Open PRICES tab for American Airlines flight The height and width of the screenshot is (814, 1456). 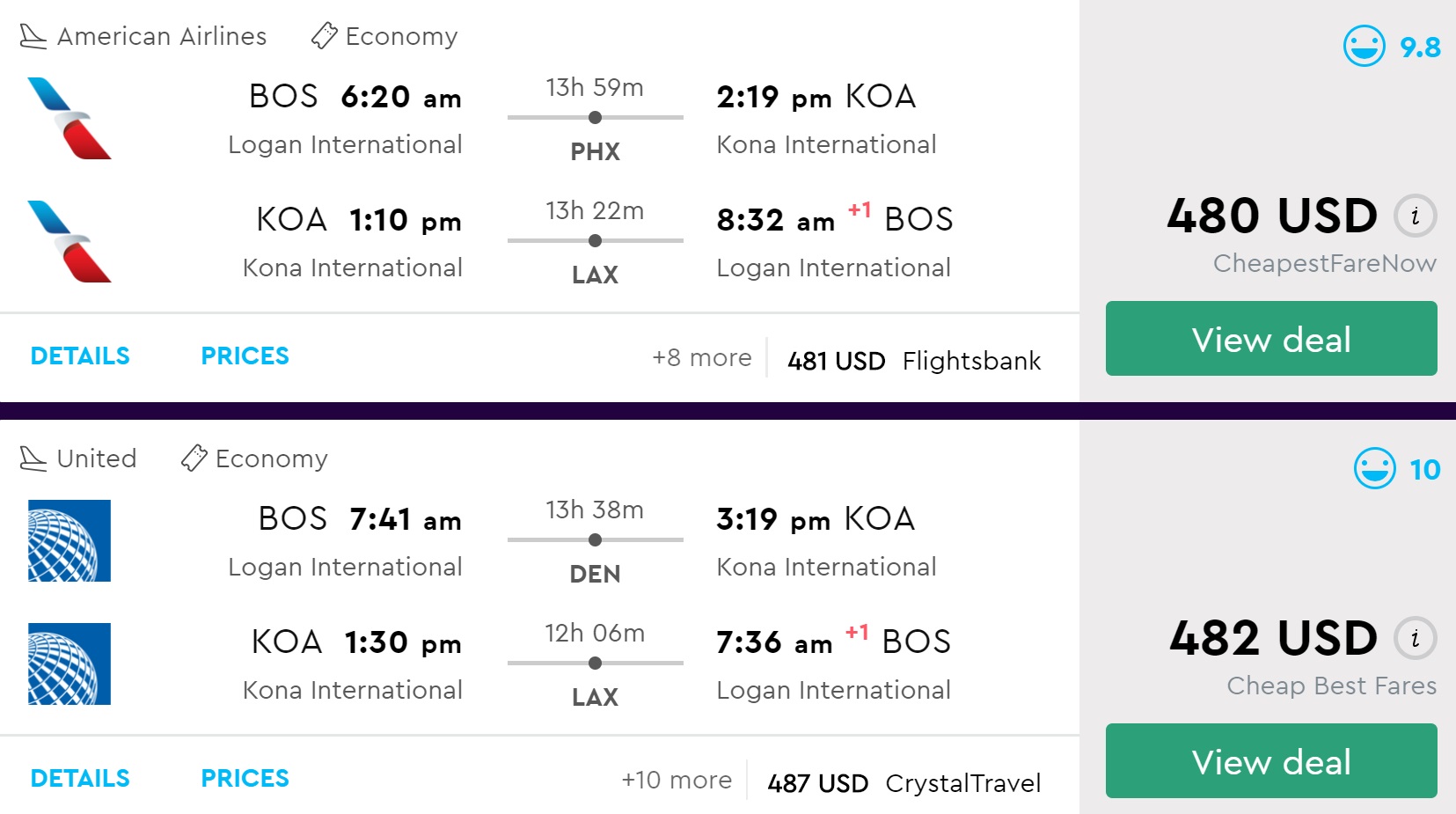click(245, 356)
